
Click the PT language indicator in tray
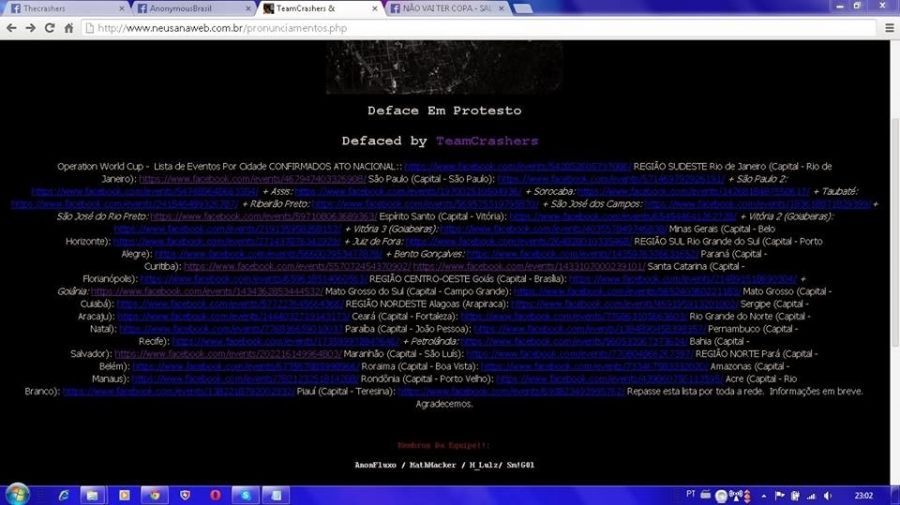click(x=690, y=494)
